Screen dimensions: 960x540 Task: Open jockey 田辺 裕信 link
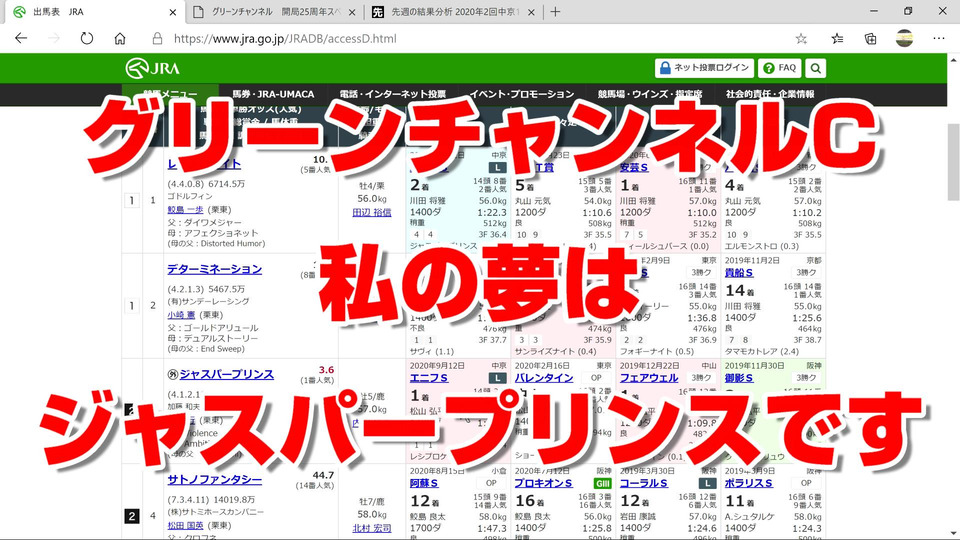372,212
